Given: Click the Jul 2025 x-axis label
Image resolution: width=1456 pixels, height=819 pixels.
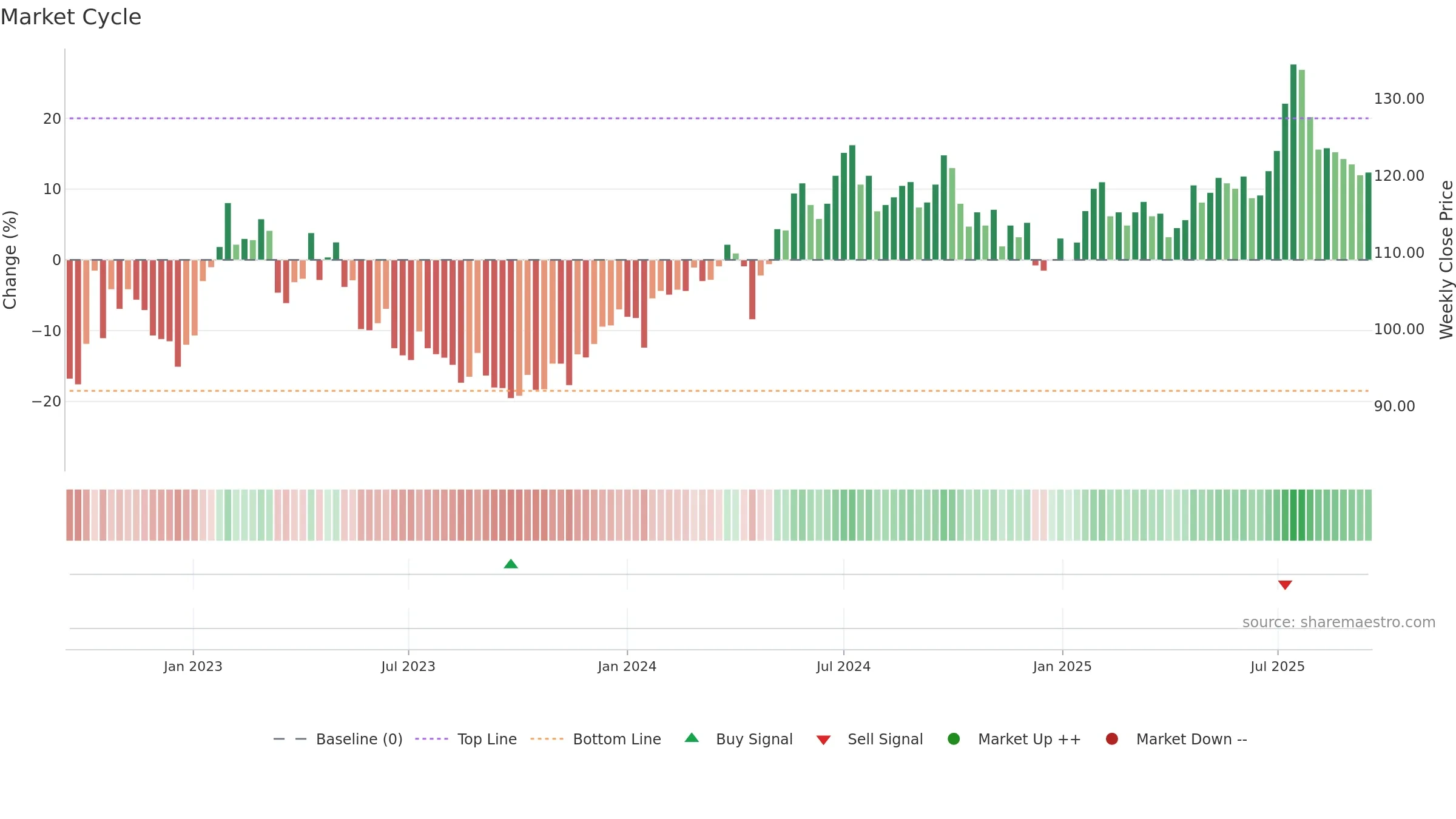Looking at the screenshot, I should [x=1278, y=666].
